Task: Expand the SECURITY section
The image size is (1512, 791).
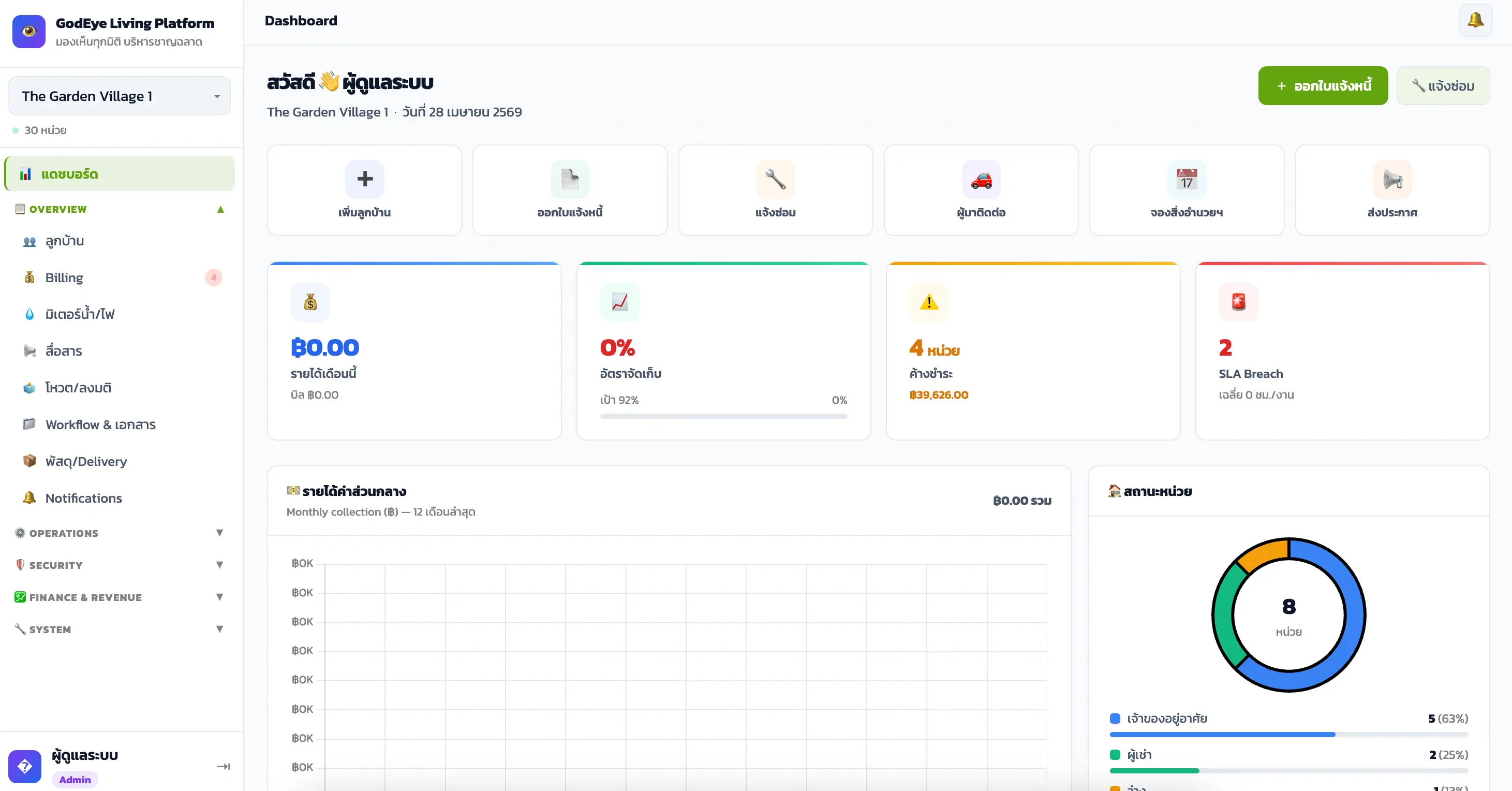Action: (x=120, y=565)
